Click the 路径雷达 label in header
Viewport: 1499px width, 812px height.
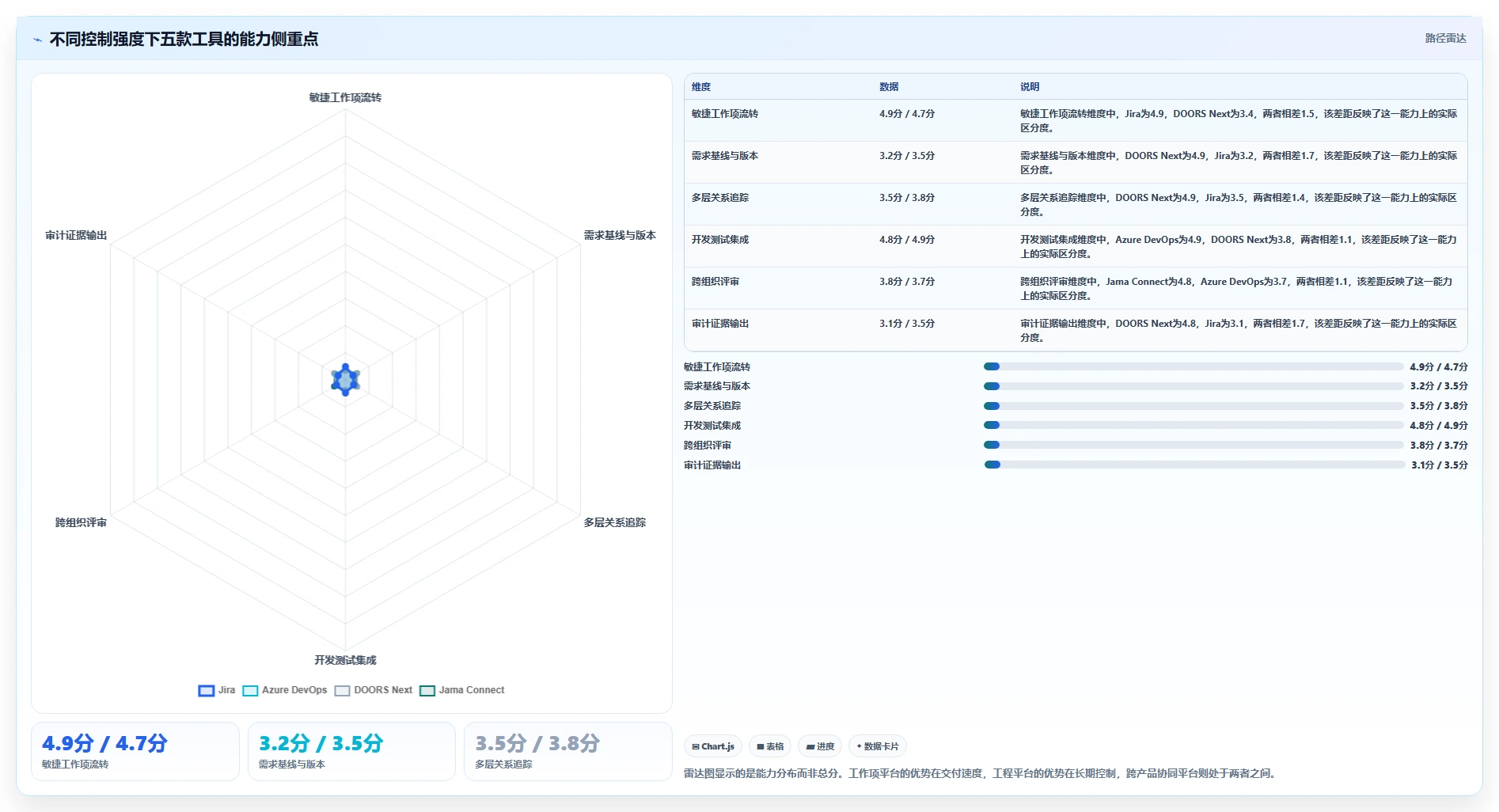click(x=1445, y=38)
